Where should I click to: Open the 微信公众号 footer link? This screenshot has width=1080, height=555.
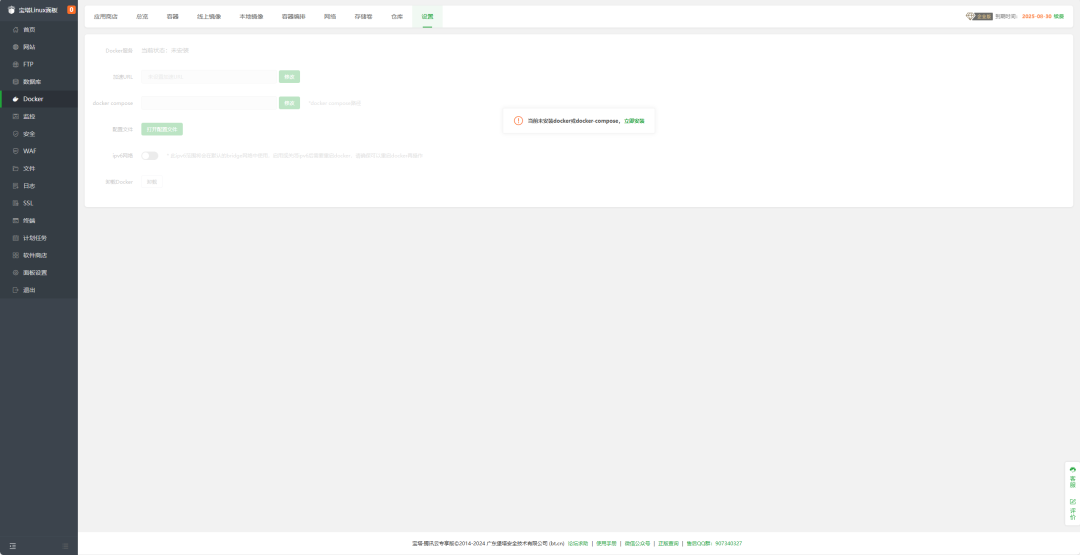tap(637, 544)
